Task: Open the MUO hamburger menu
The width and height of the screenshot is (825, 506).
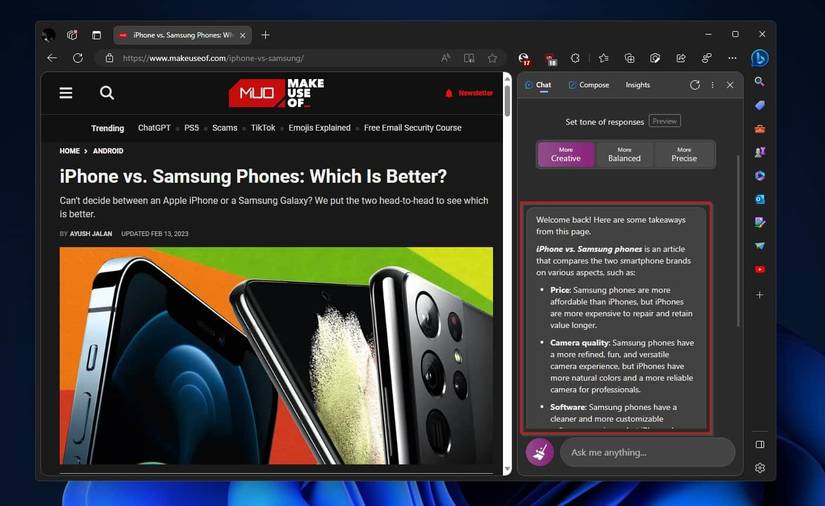Action: 66,93
